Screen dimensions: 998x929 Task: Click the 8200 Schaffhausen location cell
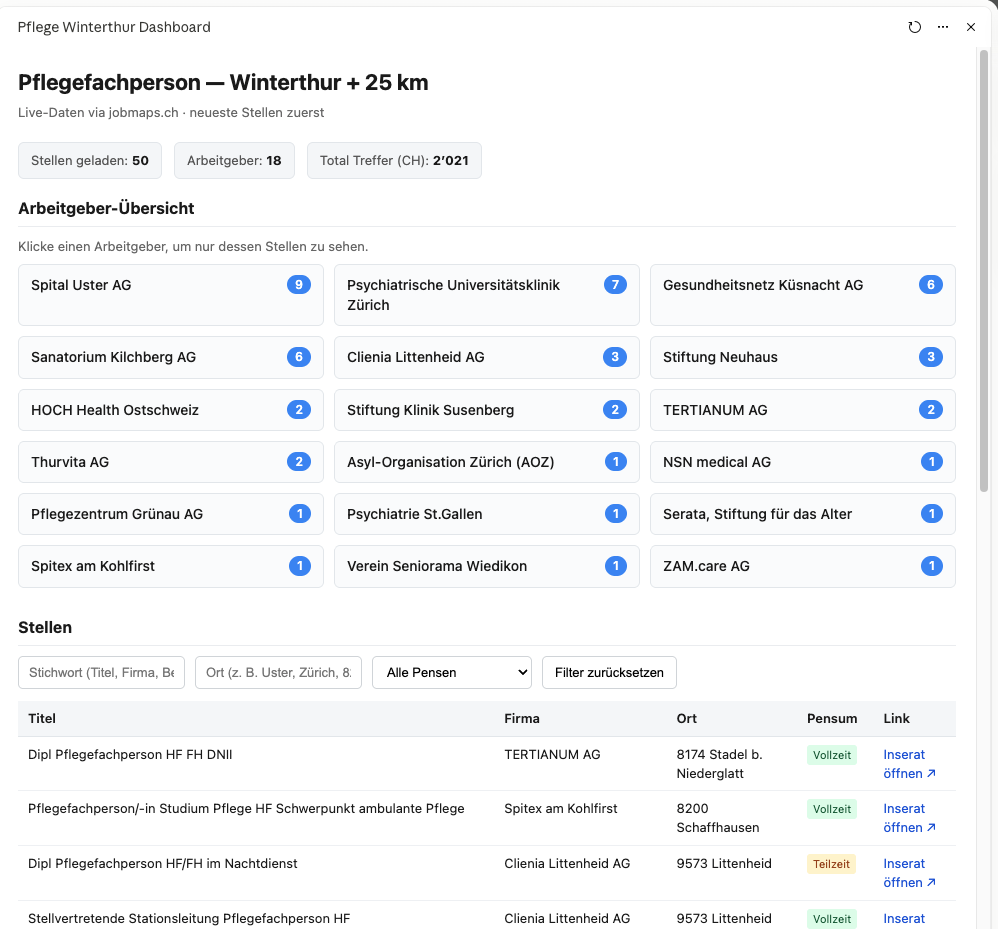[x=718, y=818]
